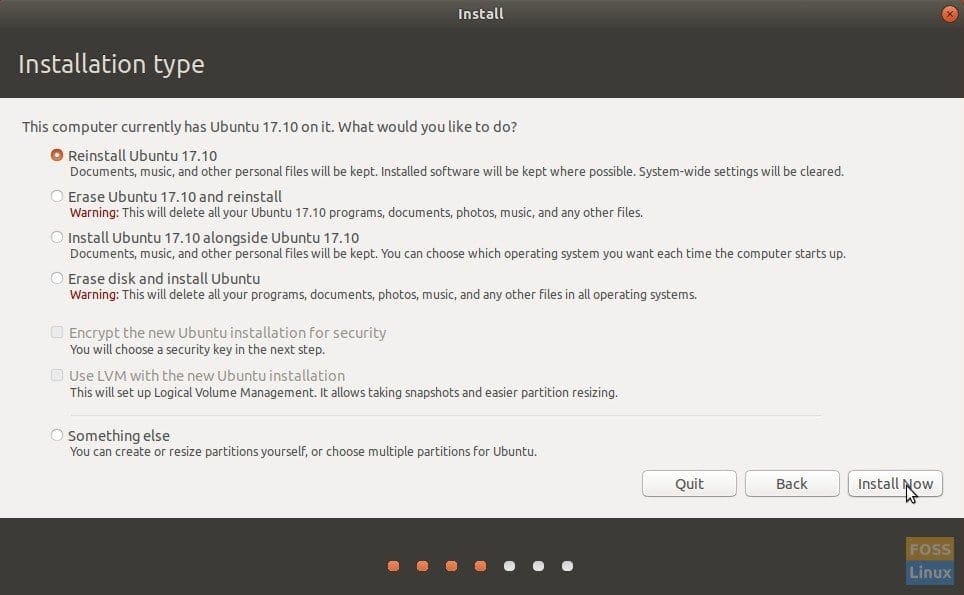Click Install Now to begin installation
This screenshot has width=964, height=595.
895,484
